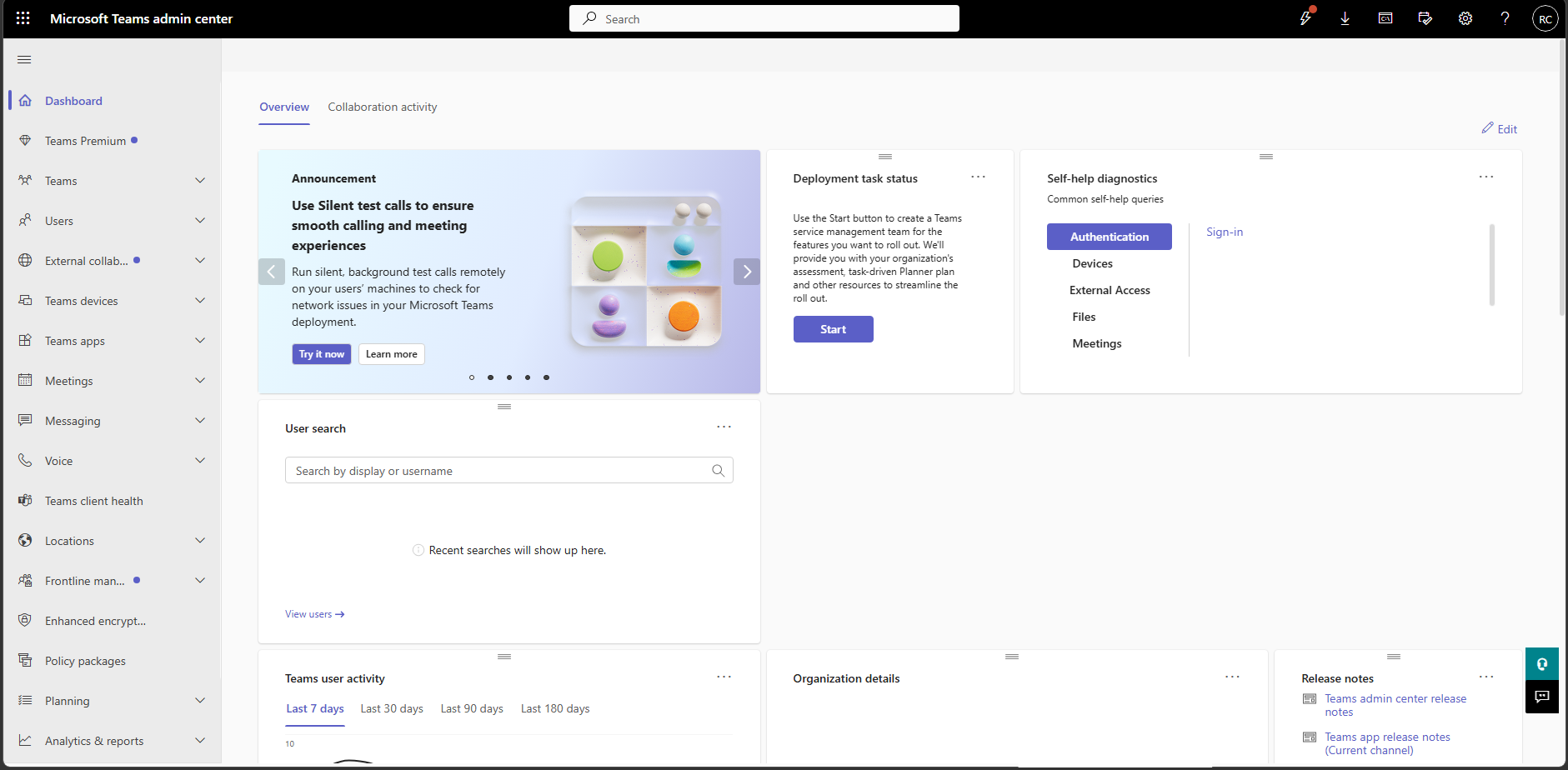1568x770 pixels.
Task: Click the Analytics & reports chart icon
Action: click(x=25, y=741)
